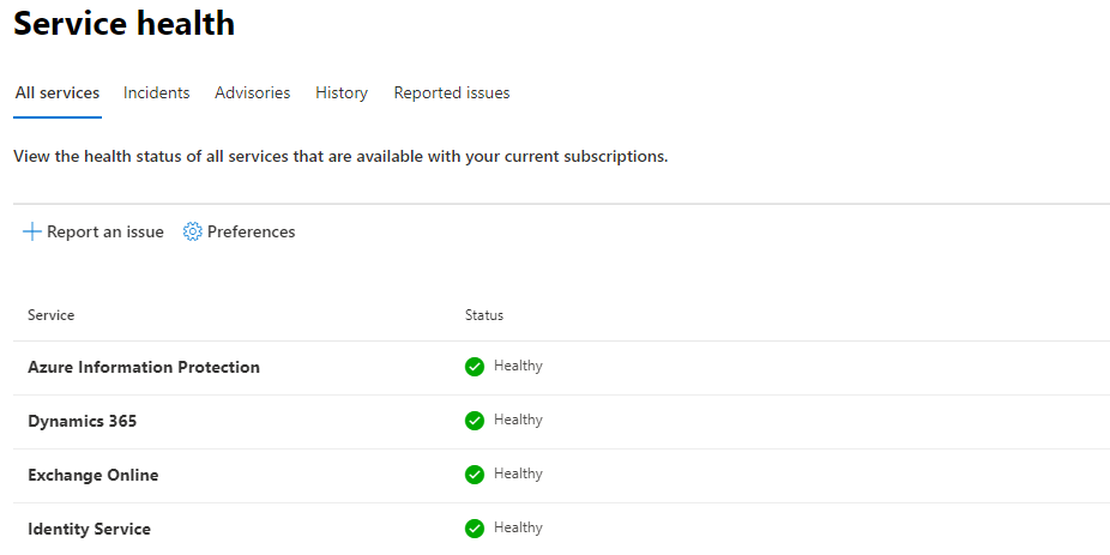Click the green check icon for Identity Service

pos(474,528)
